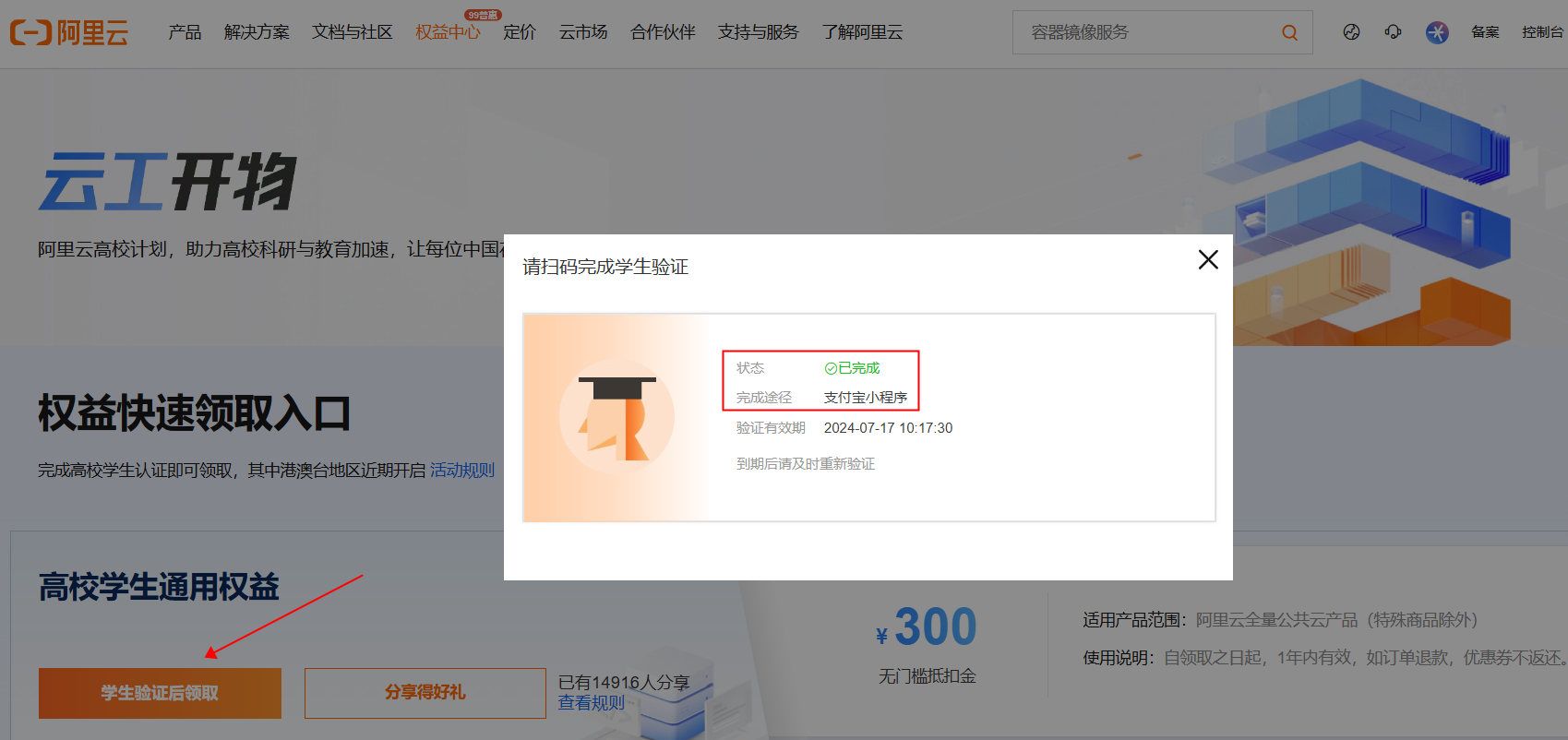This screenshot has height=740, width=1568.
Task: Open the 控制台 console link
Action: (1542, 32)
